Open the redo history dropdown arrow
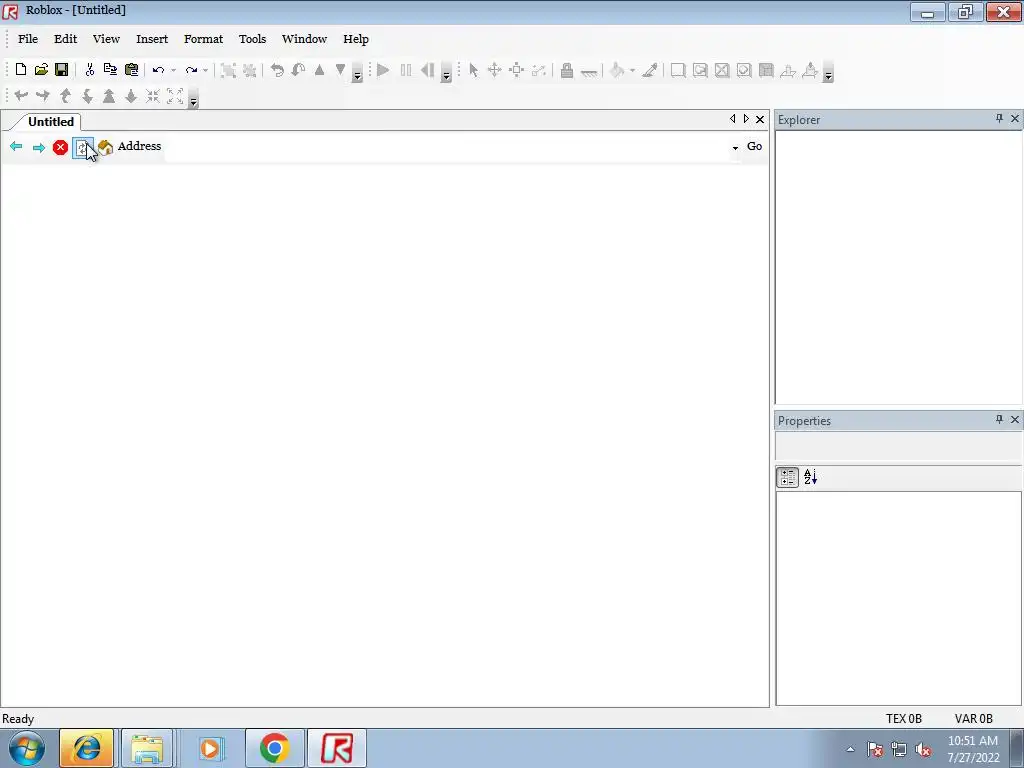Screen dimensions: 1024x768 [x=205, y=71]
